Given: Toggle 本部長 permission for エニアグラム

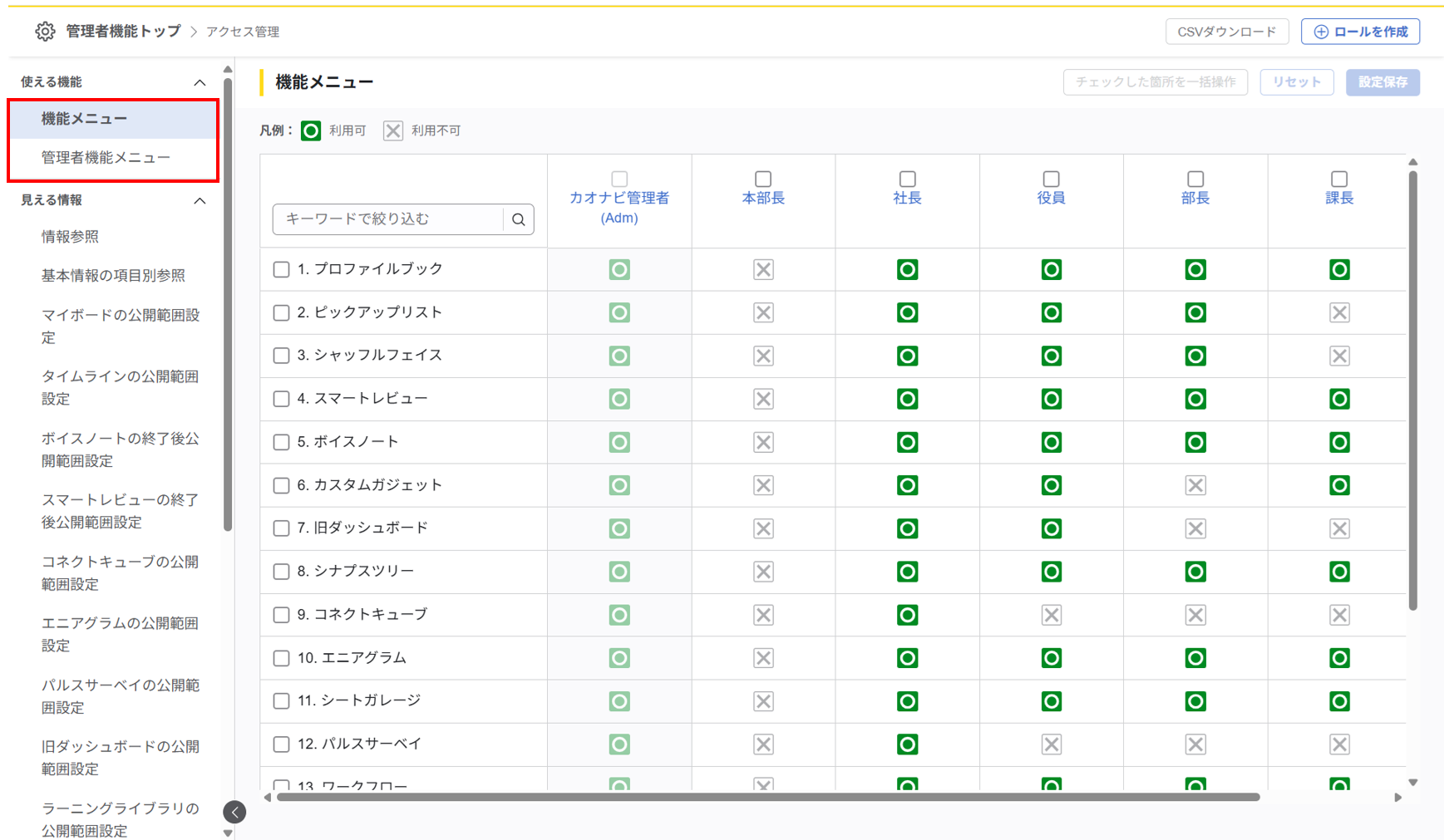Looking at the screenshot, I should (x=763, y=658).
